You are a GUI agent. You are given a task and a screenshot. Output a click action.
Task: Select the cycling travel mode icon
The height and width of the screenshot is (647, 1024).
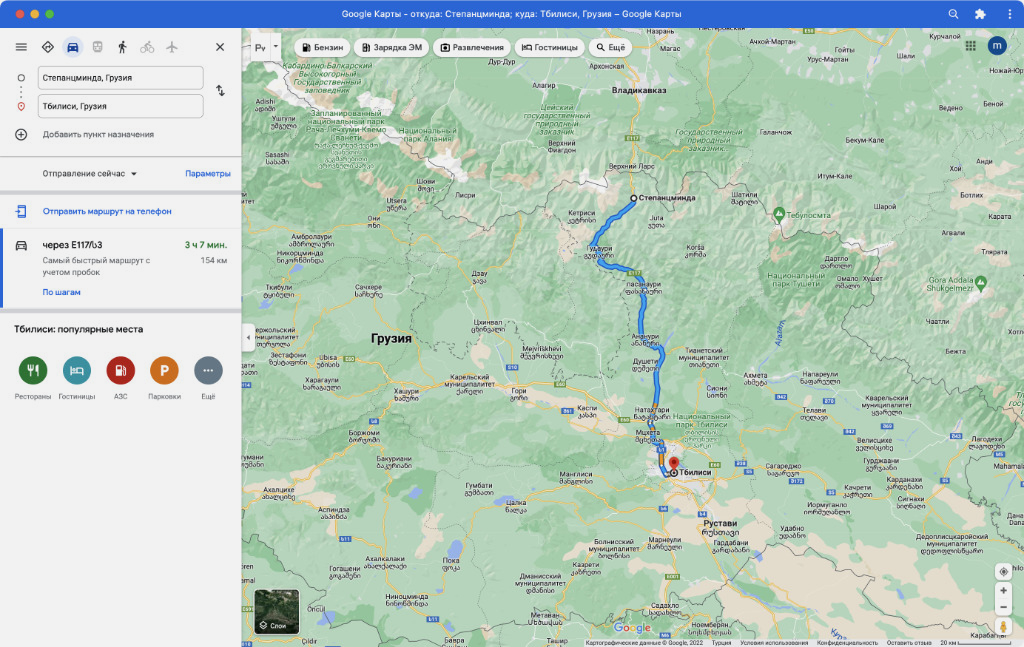(147, 47)
